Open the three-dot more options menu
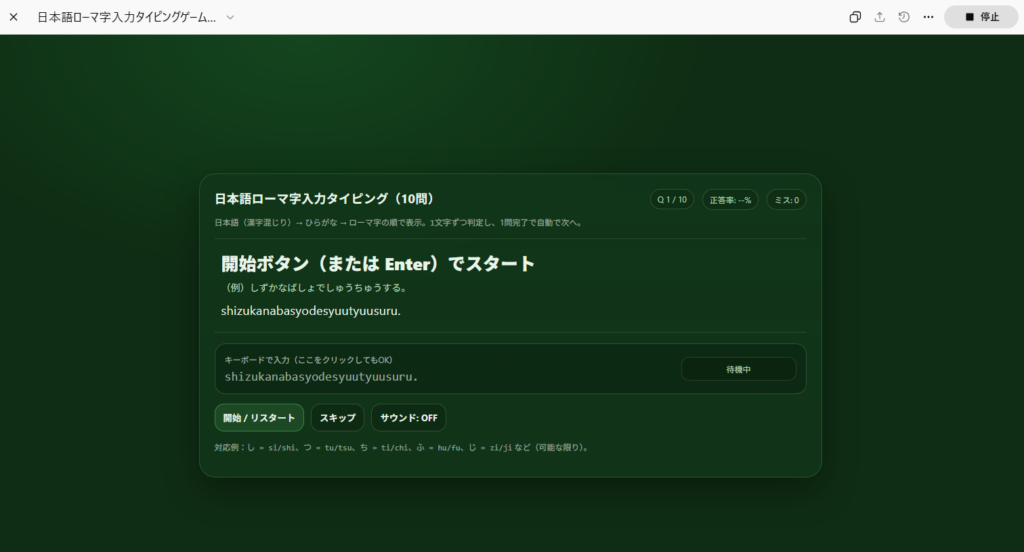1024x552 pixels. 928,17
